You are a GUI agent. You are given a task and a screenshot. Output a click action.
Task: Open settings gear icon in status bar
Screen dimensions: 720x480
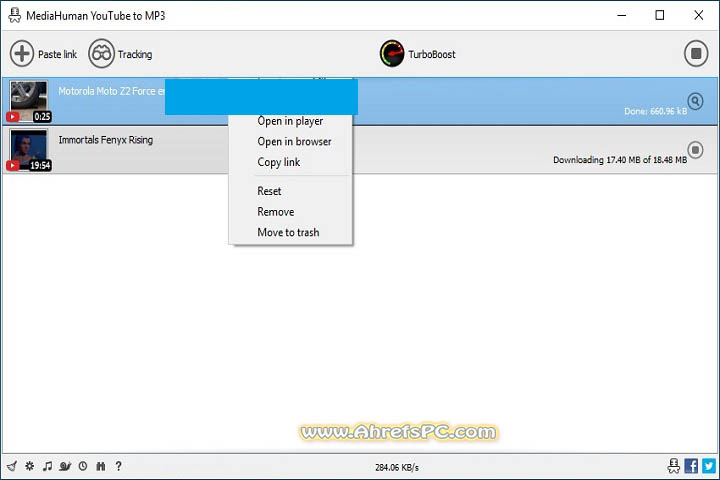[x=29, y=466]
